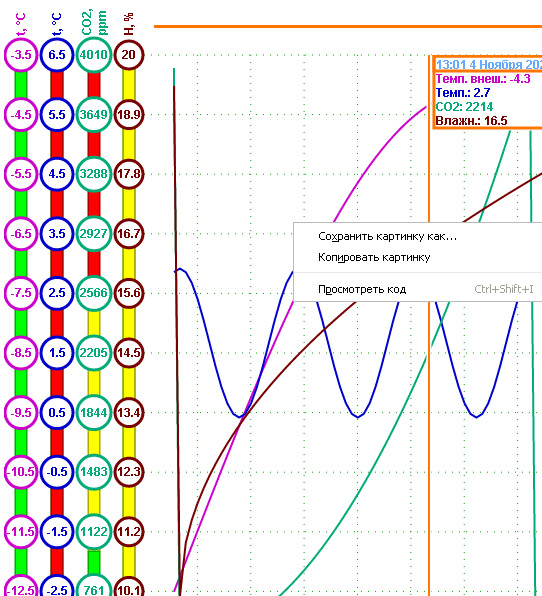This screenshot has width=542, height=596.
Task: Select 'Копировать картинку' menu entry
Action: (x=374, y=257)
